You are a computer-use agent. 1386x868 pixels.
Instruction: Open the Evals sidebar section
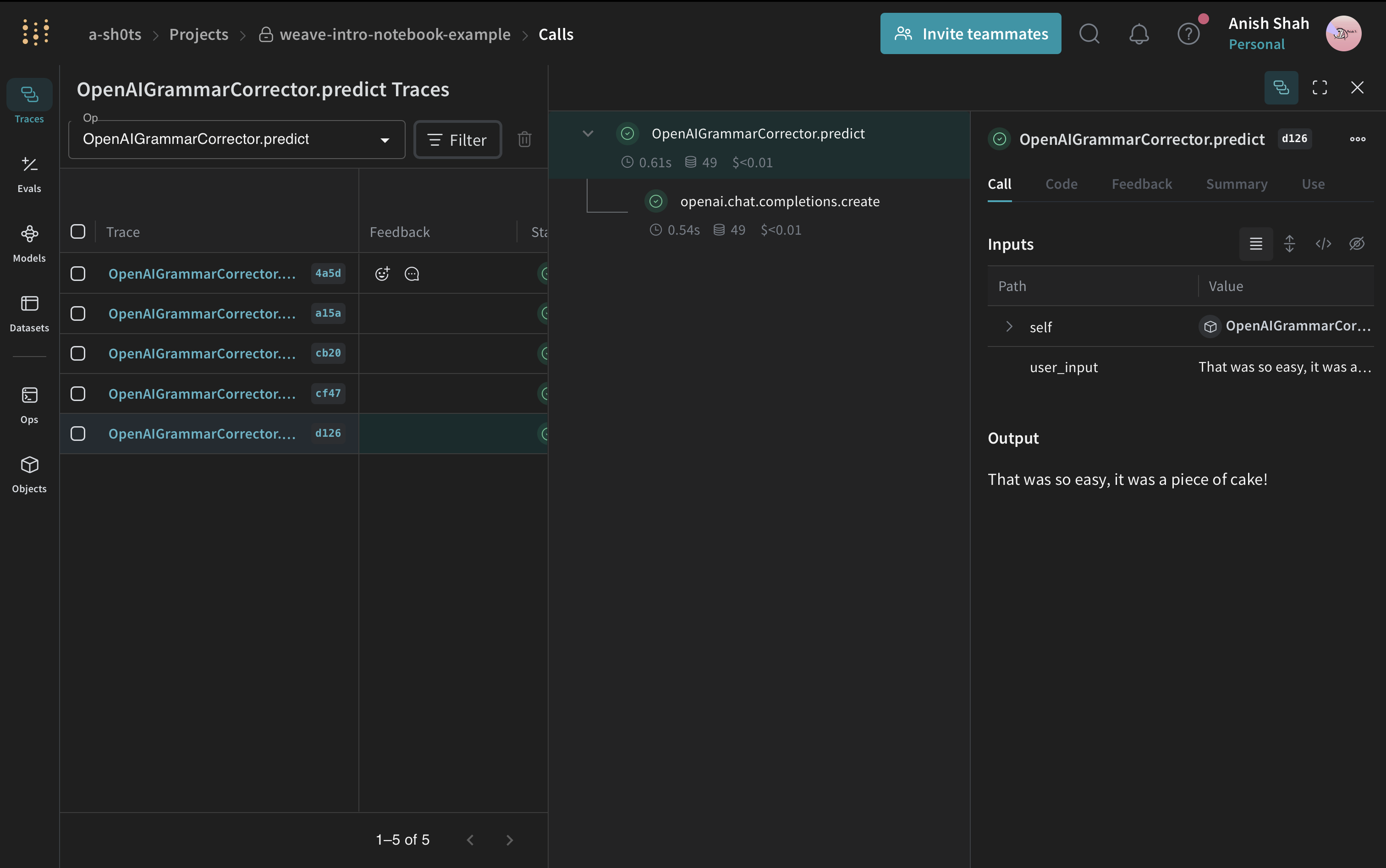pyautogui.click(x=29, y=174)
